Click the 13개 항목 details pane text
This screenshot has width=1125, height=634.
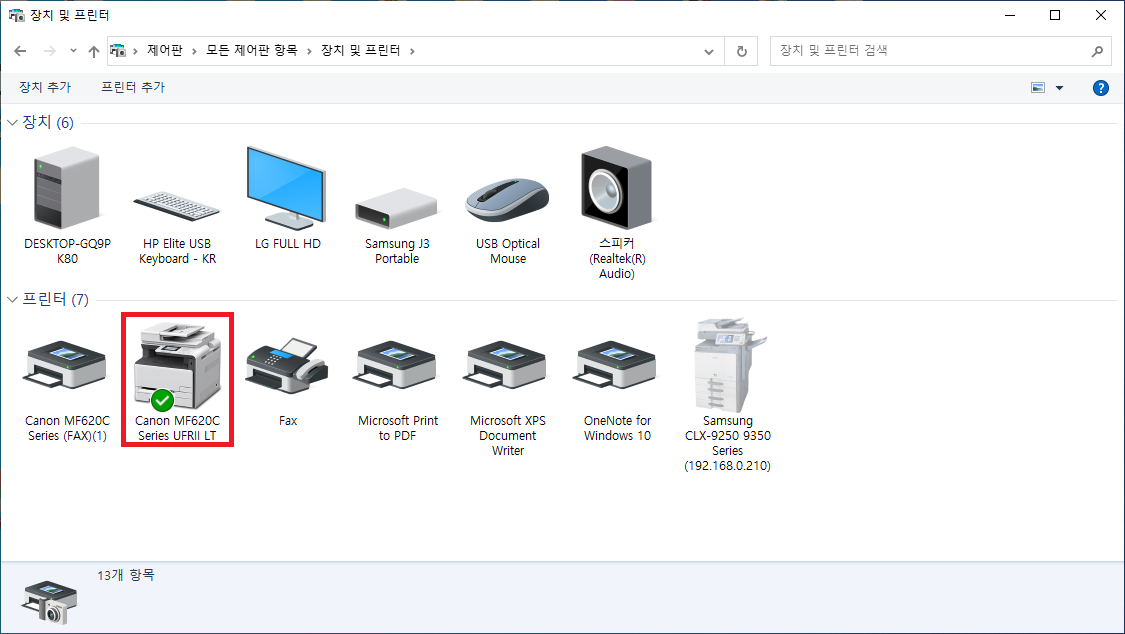126,575
